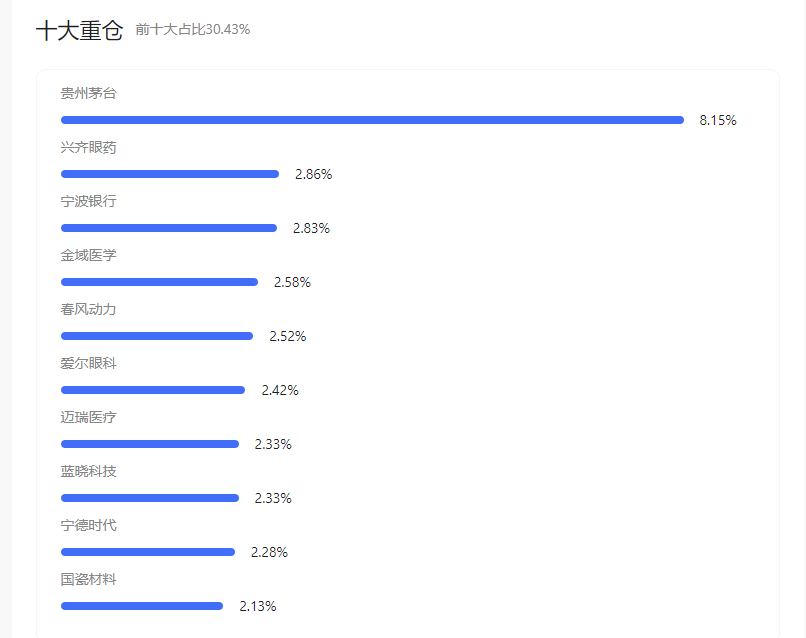Click the 蓝晓科技 holding name
The width and height of the screenshot is (806, 638).
tap(88, 471)
